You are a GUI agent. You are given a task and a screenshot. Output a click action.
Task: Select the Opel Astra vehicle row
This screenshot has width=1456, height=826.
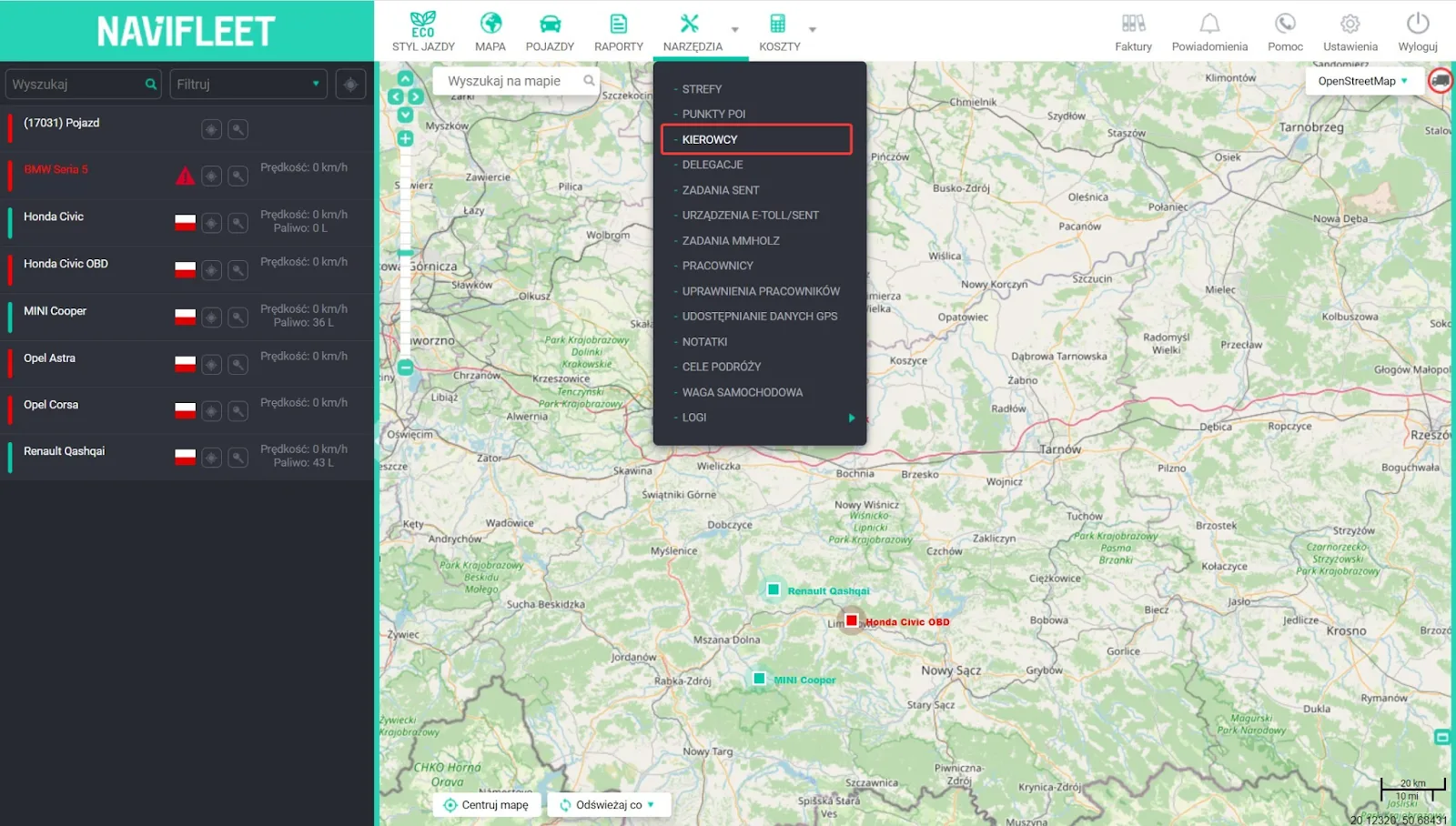pyautogui.click(x=187, y=364)
